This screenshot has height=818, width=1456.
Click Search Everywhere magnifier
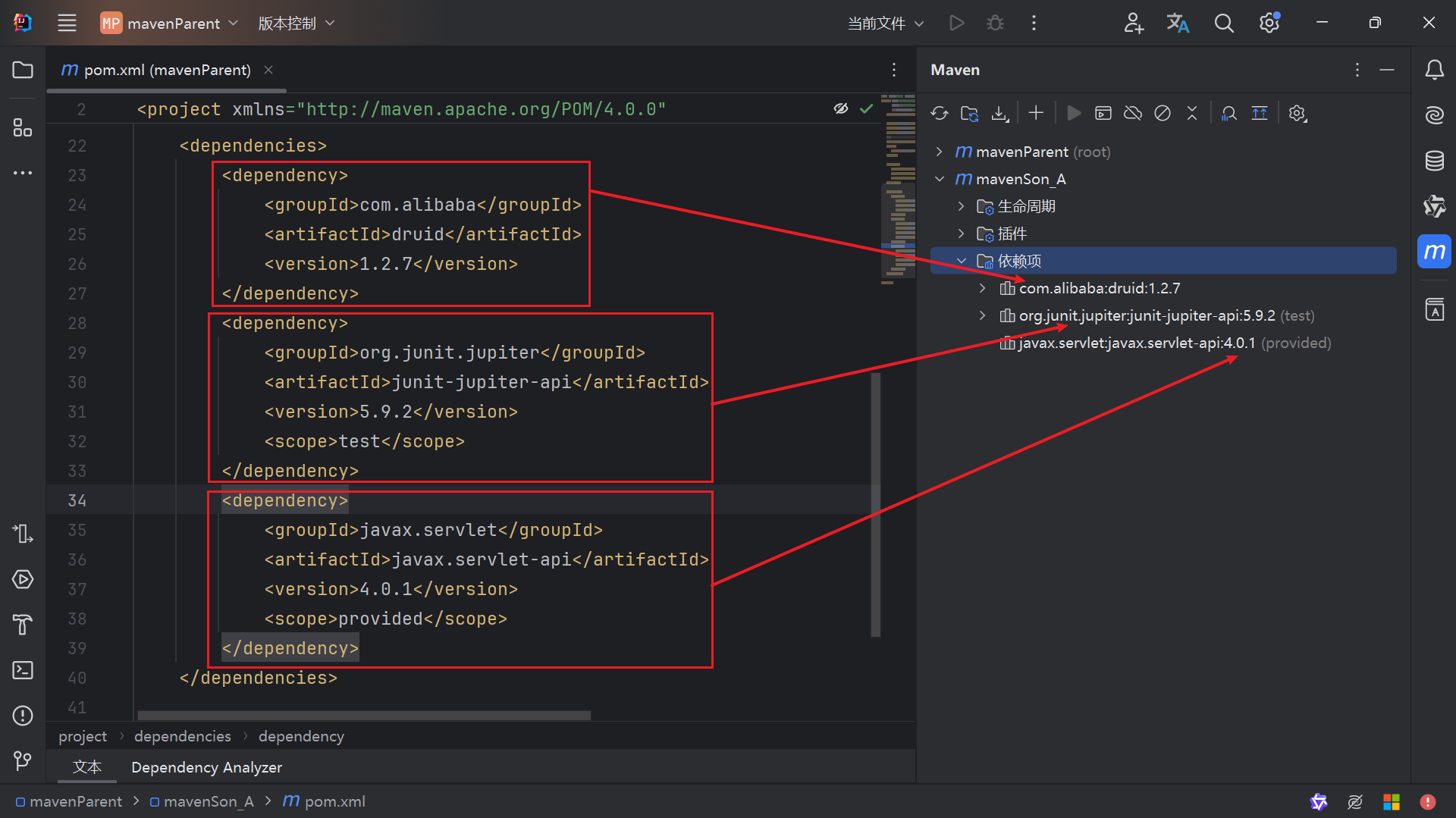point(1224,23)
